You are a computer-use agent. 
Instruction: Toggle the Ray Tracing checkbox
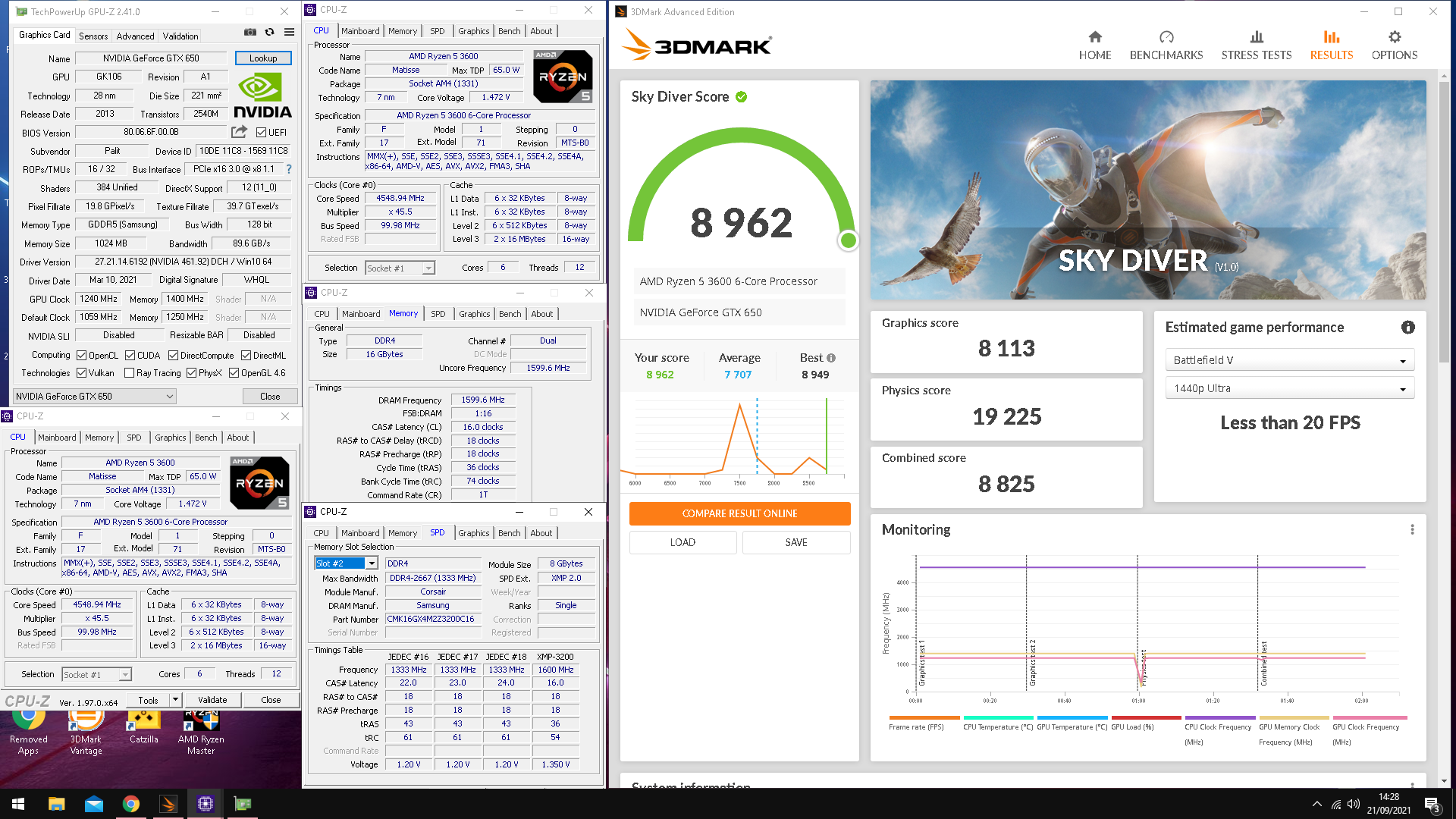tap(129, 372)
